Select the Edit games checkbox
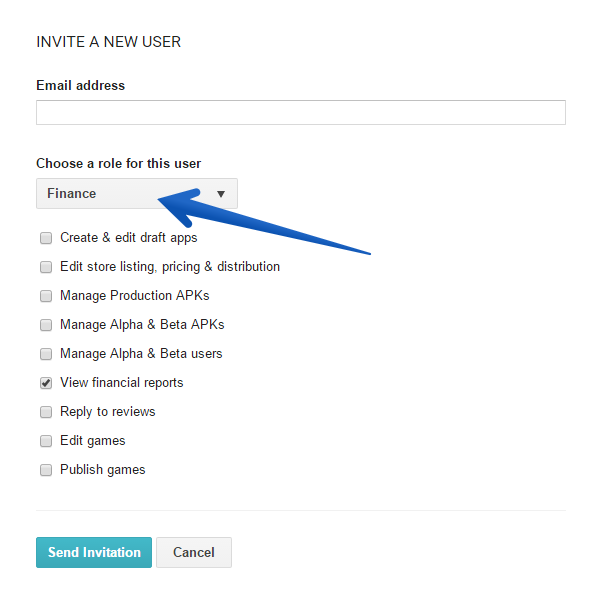 [46, 441]
